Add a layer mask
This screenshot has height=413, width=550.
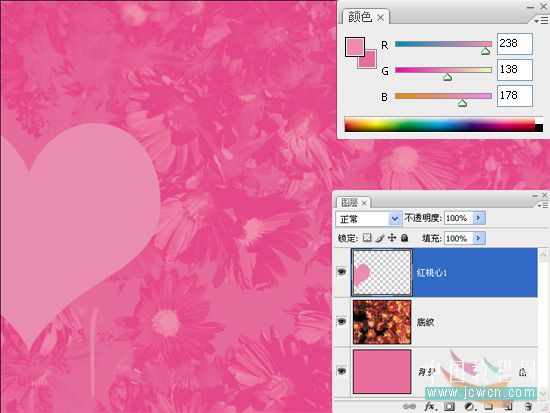[x=449, y=406]
